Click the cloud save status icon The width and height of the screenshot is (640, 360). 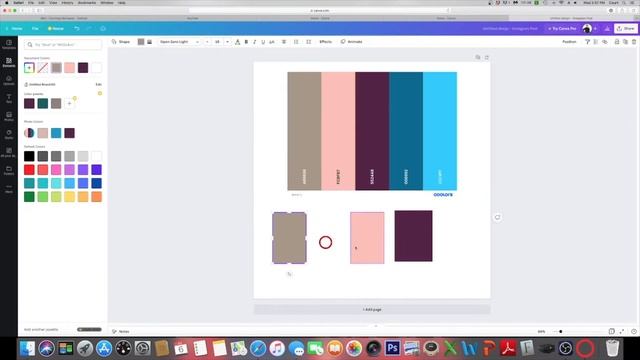pyautogui.click(x=103, y=29)
